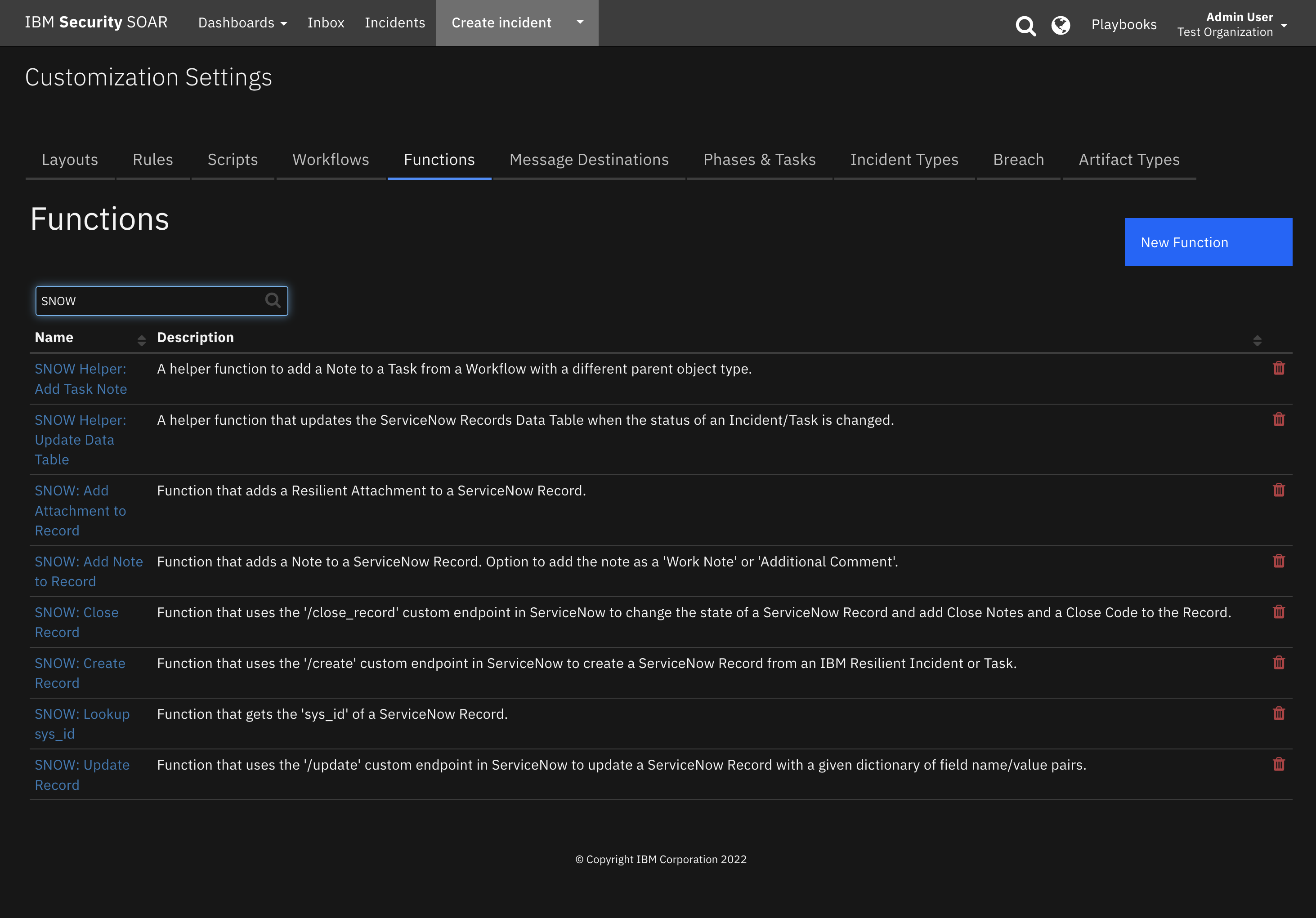Delete the SNOW: Add Note to Record function
The width and height of the screenshot is (1316, 918).
1279,561
